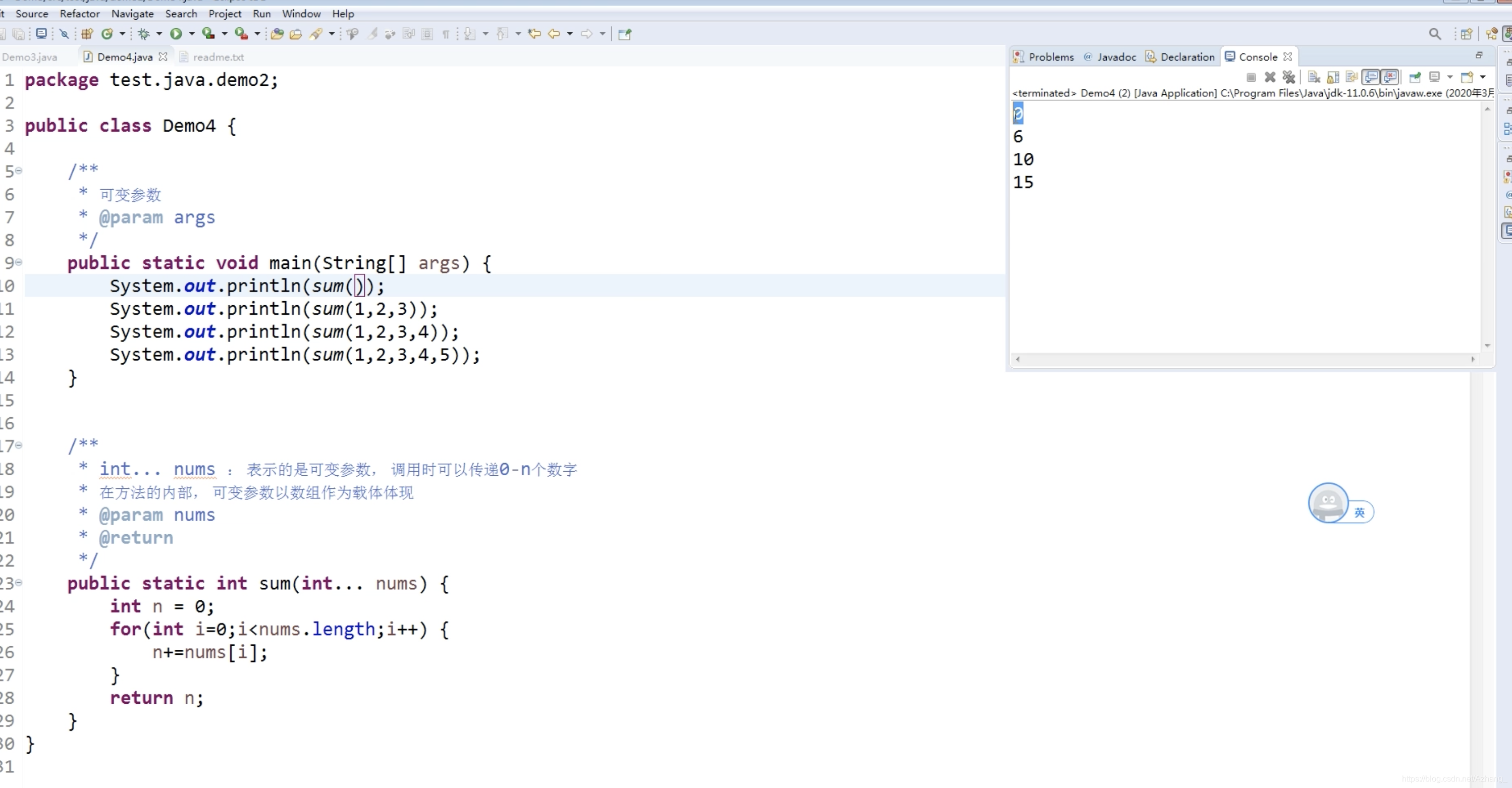Click Clear Console icon
This screenshot has width=1512, height=788.
(x=1314, y=77)
